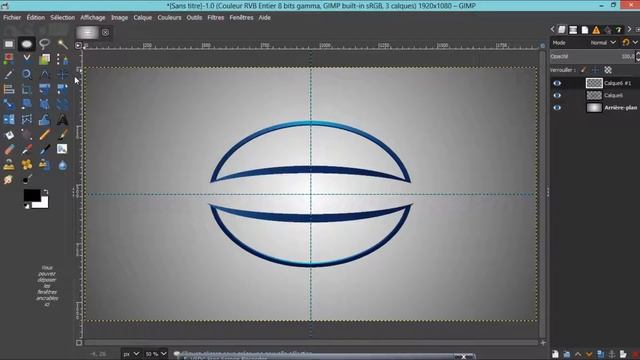Screen dimensions: 640x360
Task: Open the Filtres menu
Action: coord(216,18)
